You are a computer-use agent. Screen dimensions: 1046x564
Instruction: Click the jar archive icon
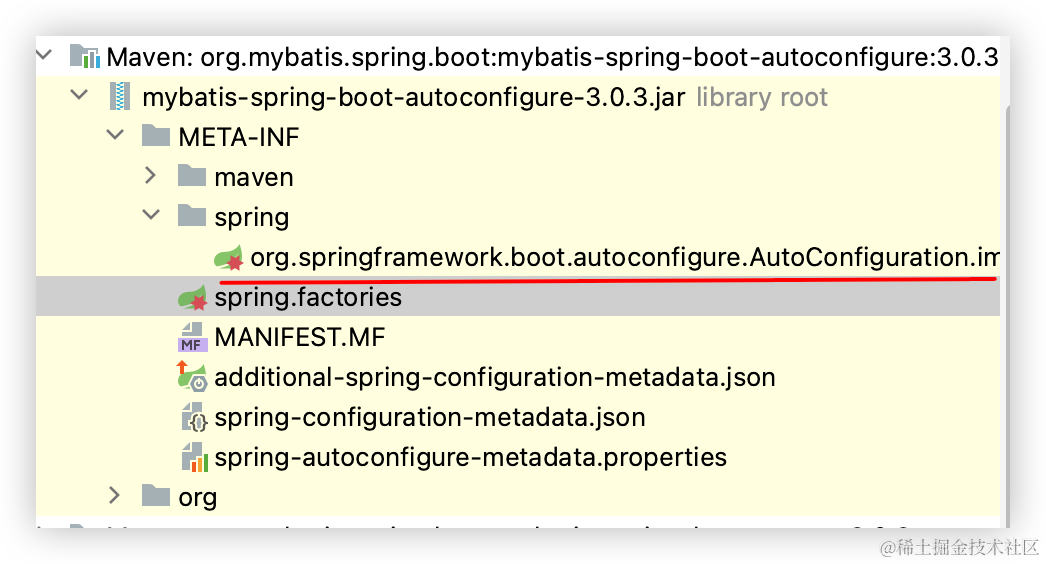point(120,97)
